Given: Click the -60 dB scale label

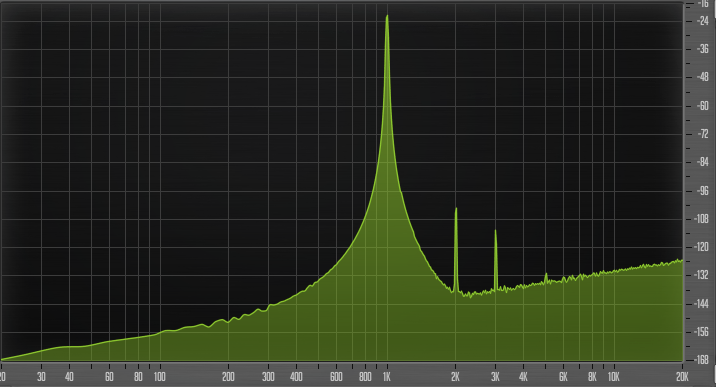Looking at the screenshot, I should point(702,106).
